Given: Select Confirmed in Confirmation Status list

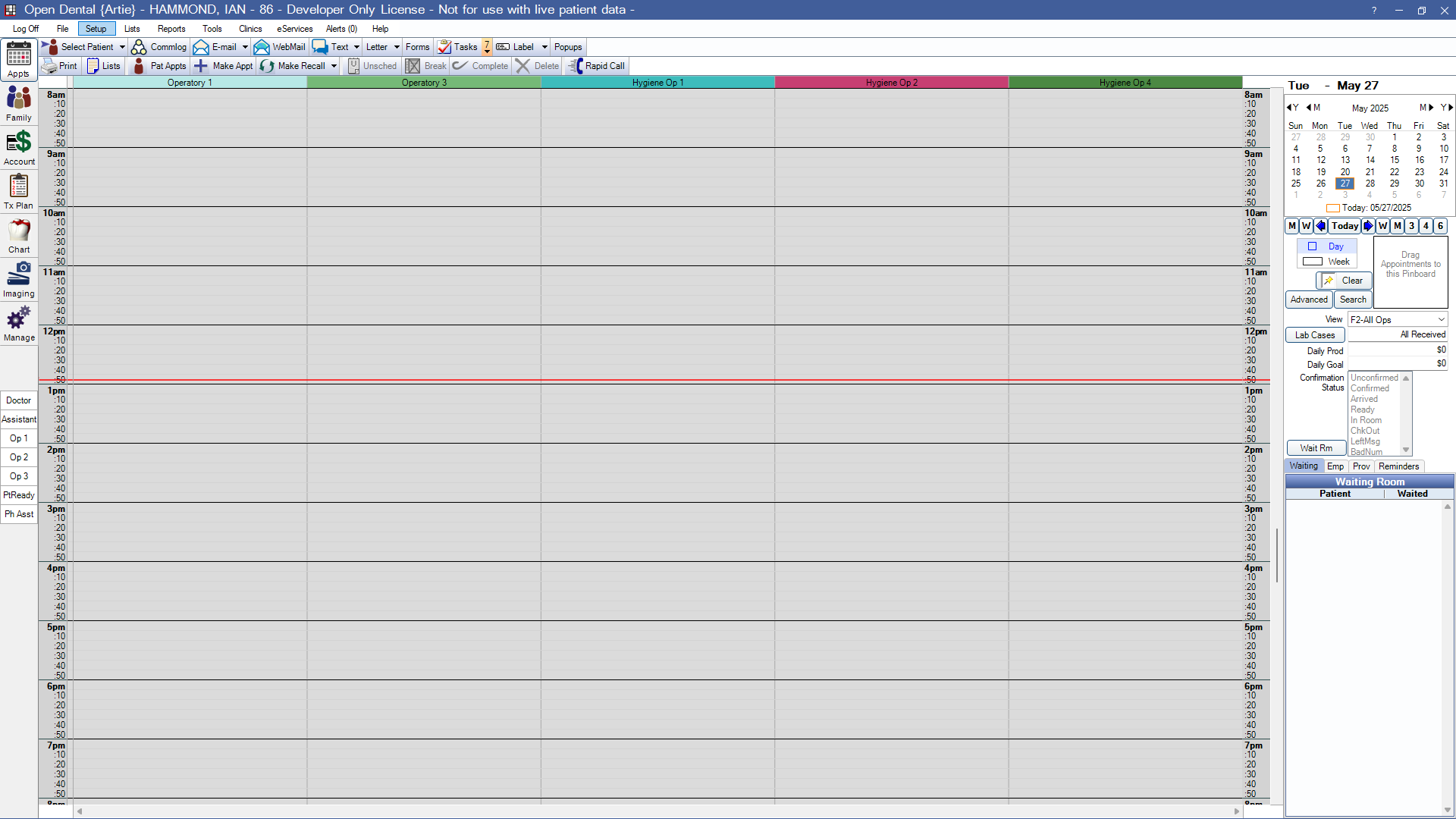Looking at the screenshot, I should tap(1370, 388).
